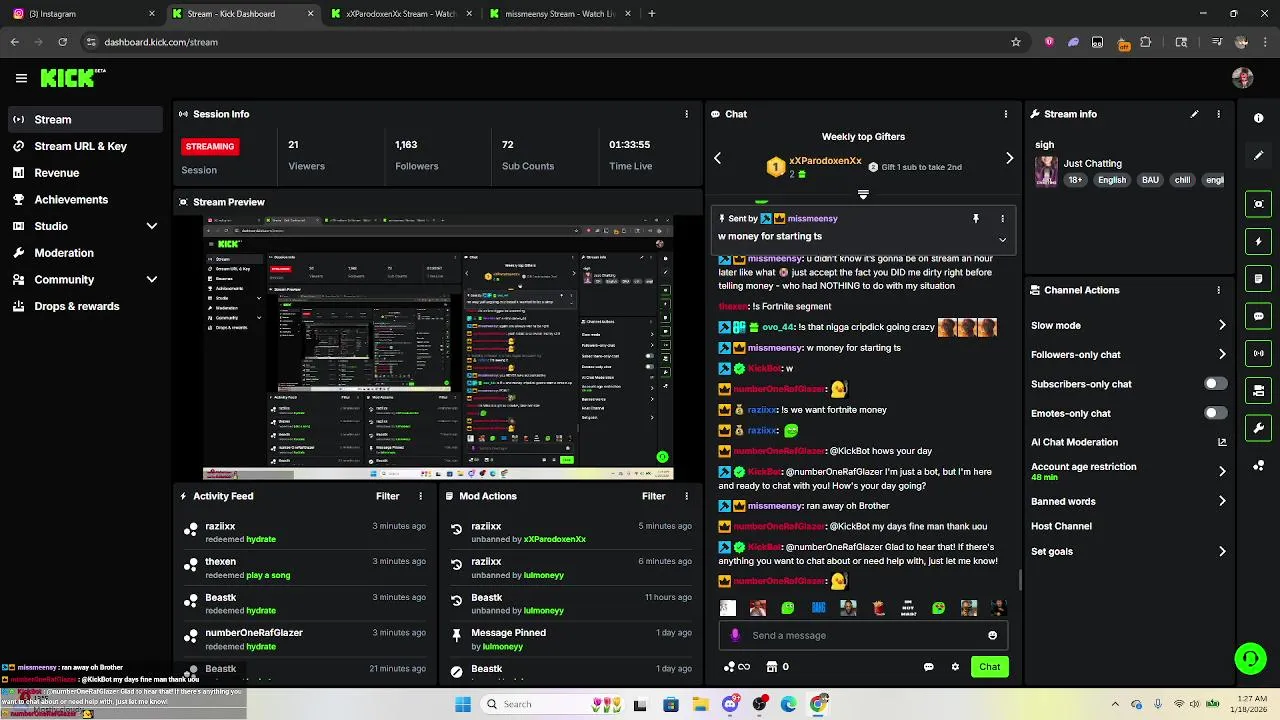Click the English stream tag
This screenshot has width=1280, height=720.
click(1112, 180)
